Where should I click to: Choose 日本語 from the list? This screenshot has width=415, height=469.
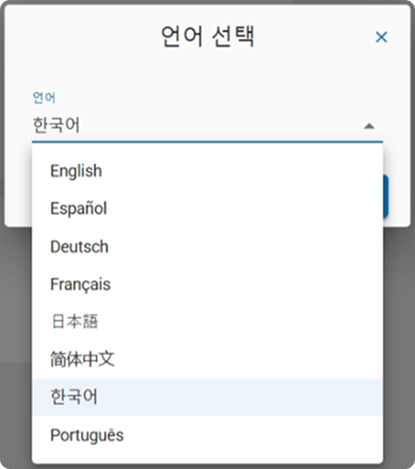pos(207,322)
